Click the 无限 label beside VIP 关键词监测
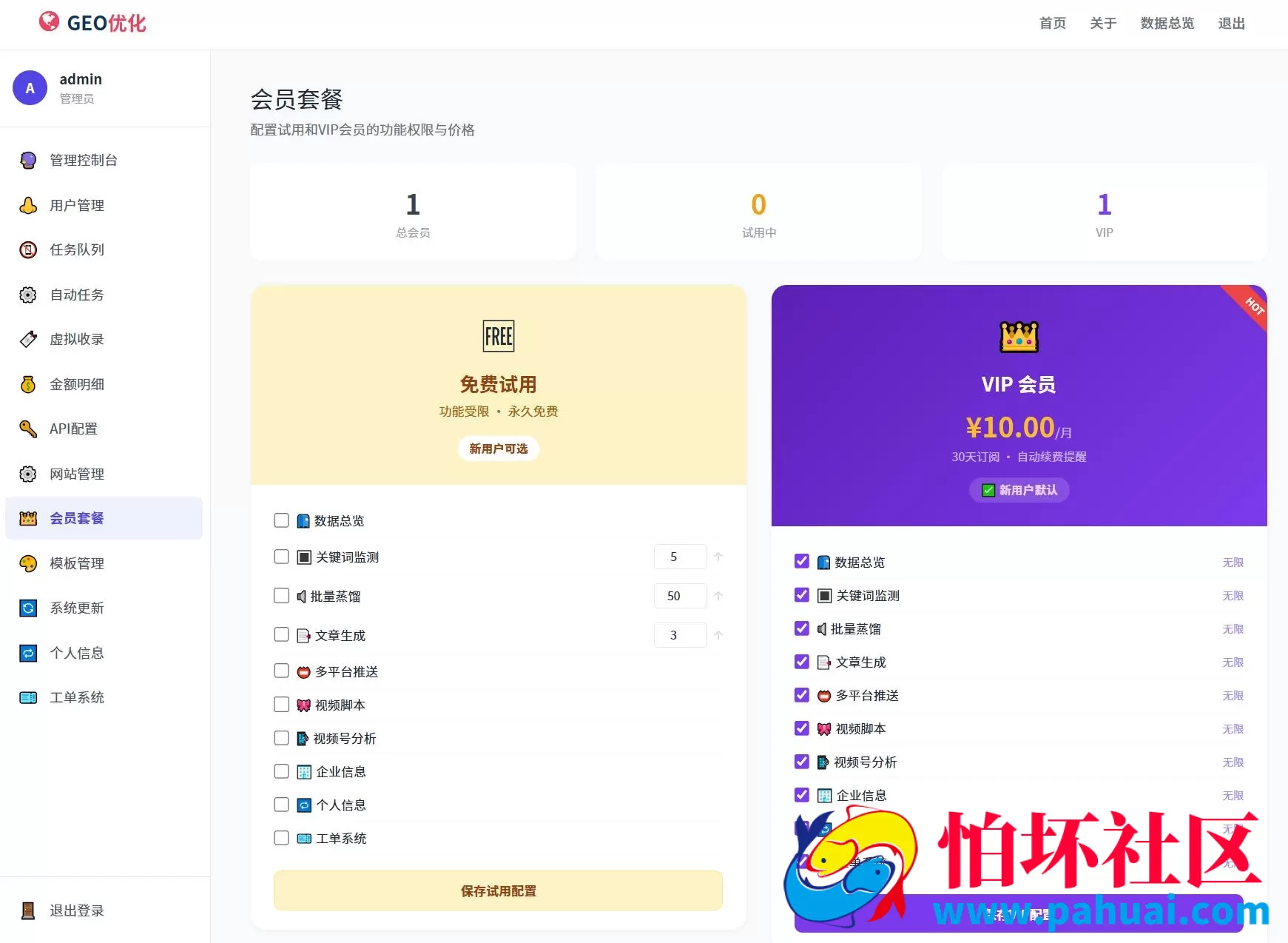The height and width of the screenshot is (943, 1288). (1233, 596)
